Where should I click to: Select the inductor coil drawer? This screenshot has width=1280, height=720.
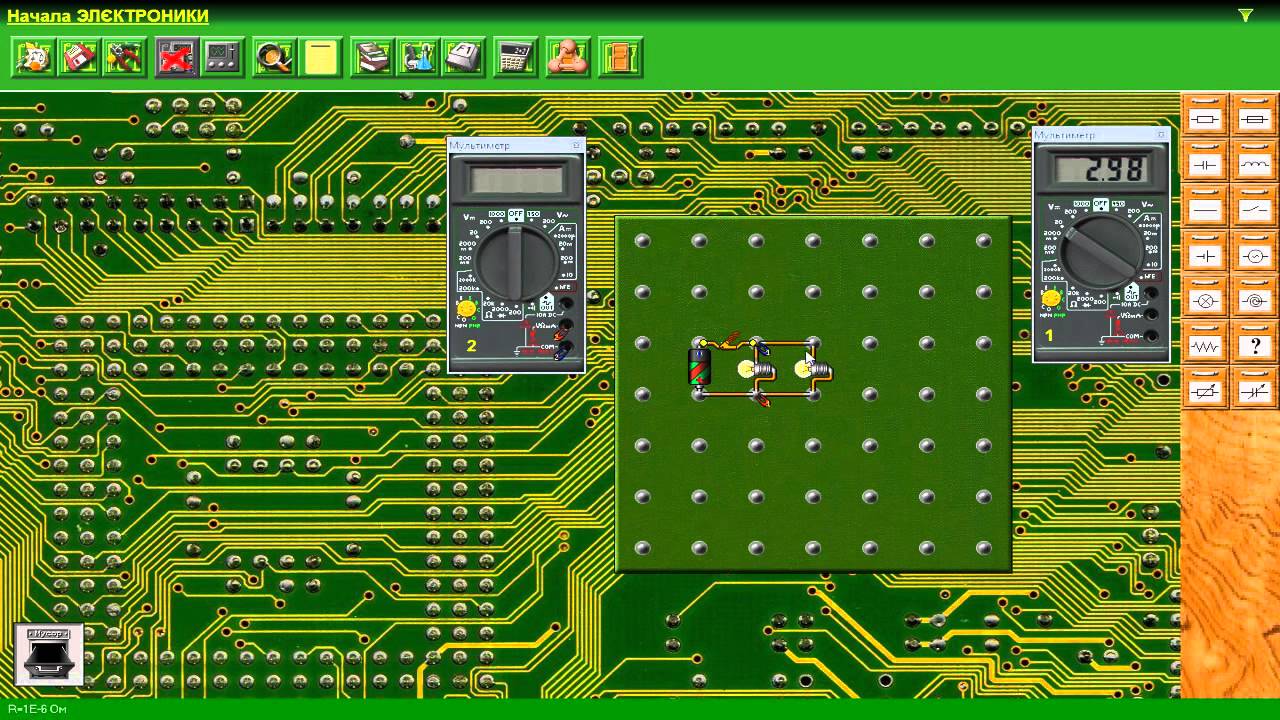point(1255,163)
